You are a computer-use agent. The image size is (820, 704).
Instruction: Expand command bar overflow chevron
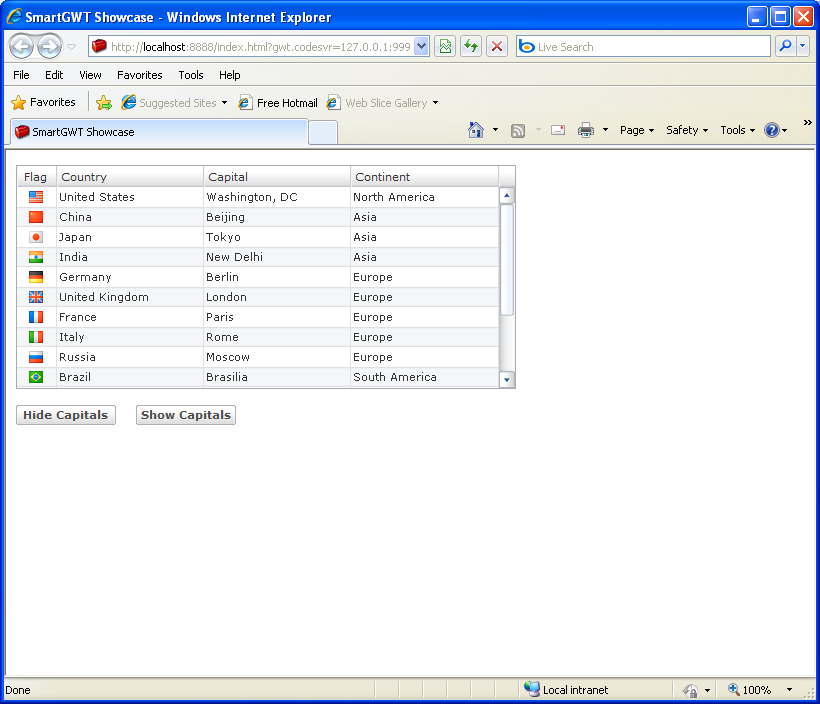pyautogui.click(x=807, y=122)
